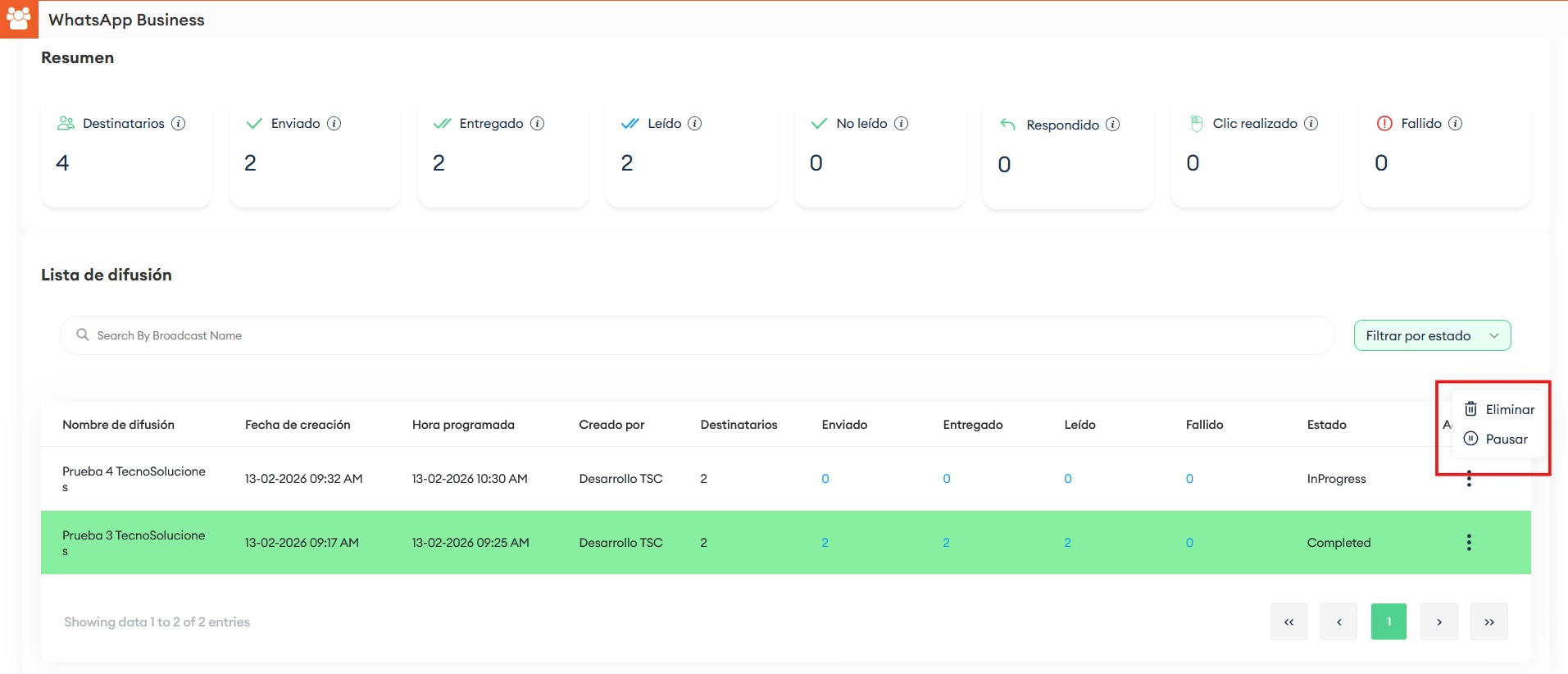The height and width of the screenshot is (674, 1568).
Task: Jump to the last page
Action: 1488,622
